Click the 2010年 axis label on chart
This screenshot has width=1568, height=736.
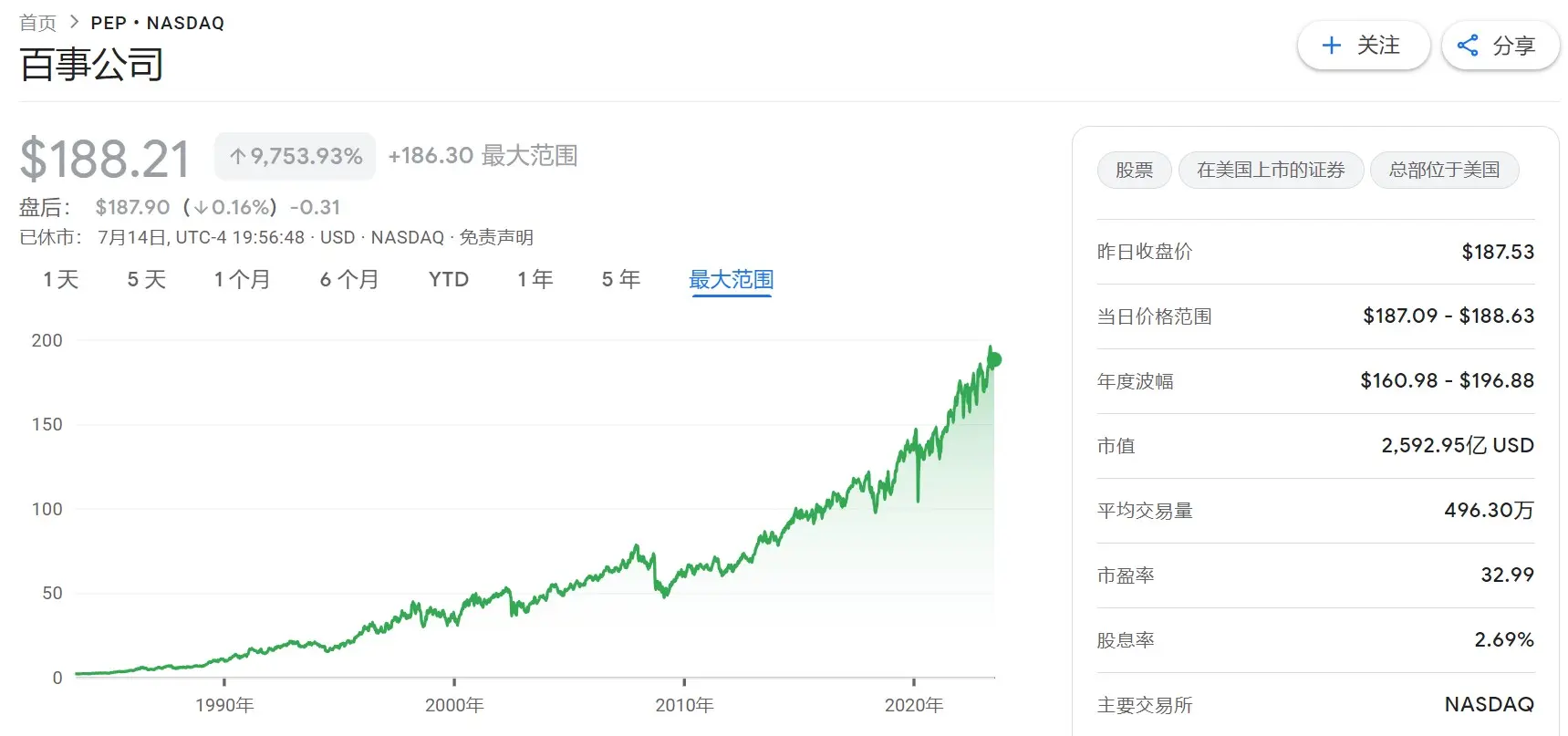pos(684,705)
